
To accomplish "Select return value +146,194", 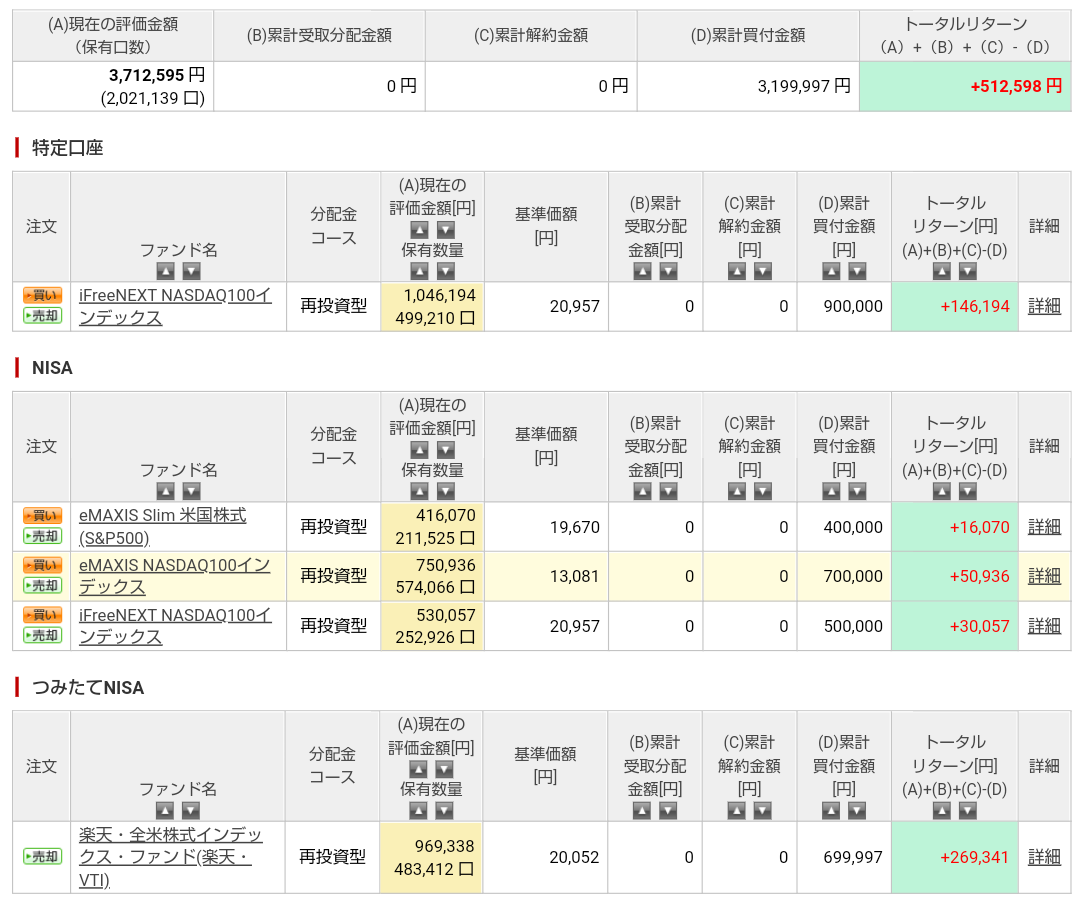I will click(x=975, y=306).
